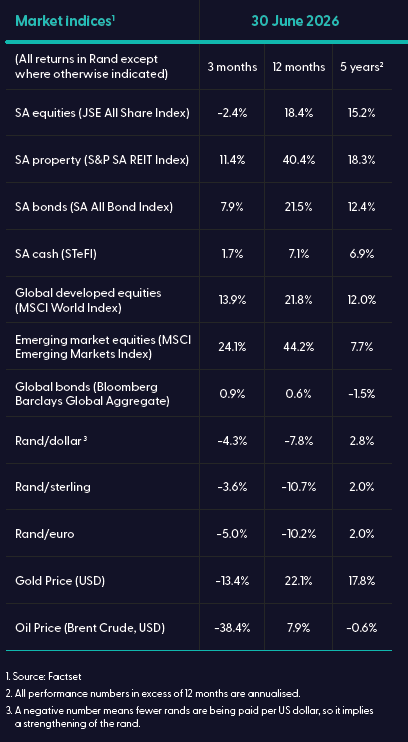Image resolution: width=408 pixels, height=742 pixels.
Task: Select the footnote about annualised performance numbers
Action: pyautogui.click(x=153, y=694)
